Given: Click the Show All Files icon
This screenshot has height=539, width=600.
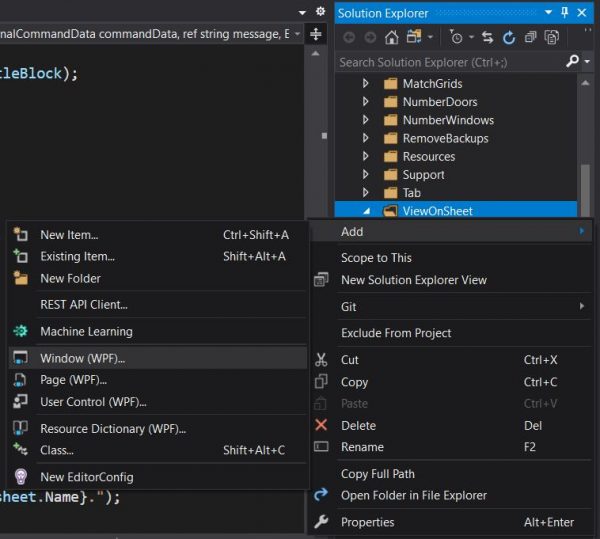Looking at the screenshot, I should [x=550, y=37].
